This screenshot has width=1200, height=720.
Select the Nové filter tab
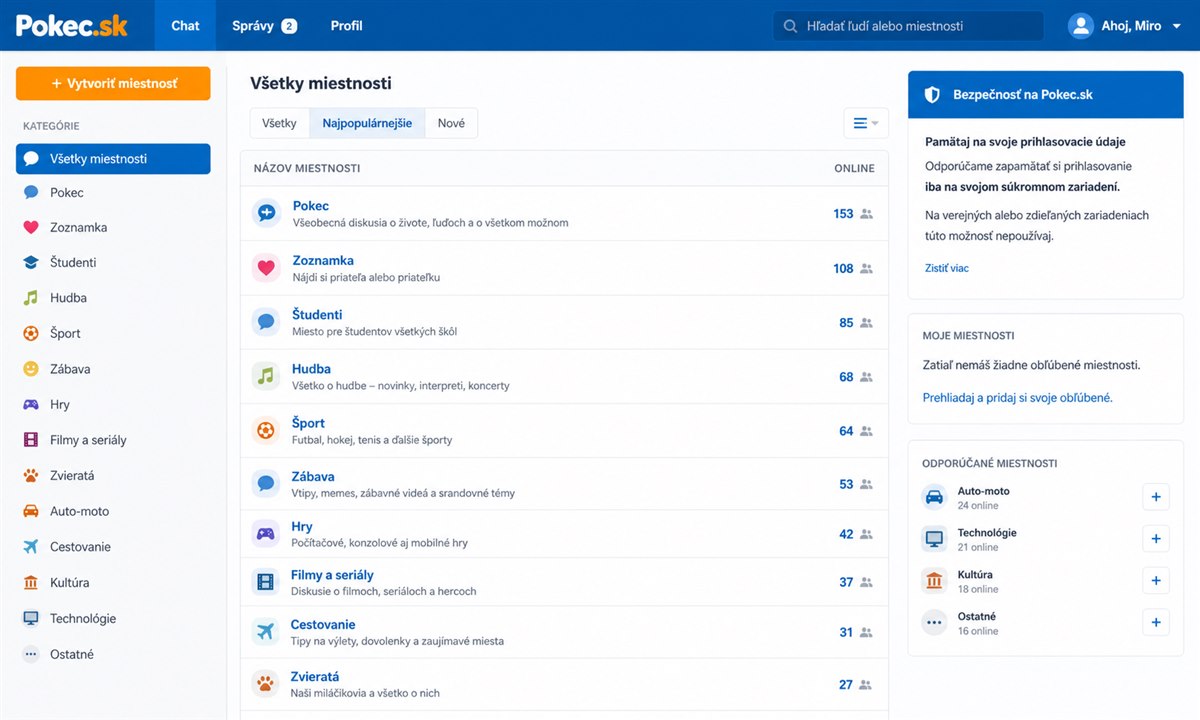coord(451,123)
